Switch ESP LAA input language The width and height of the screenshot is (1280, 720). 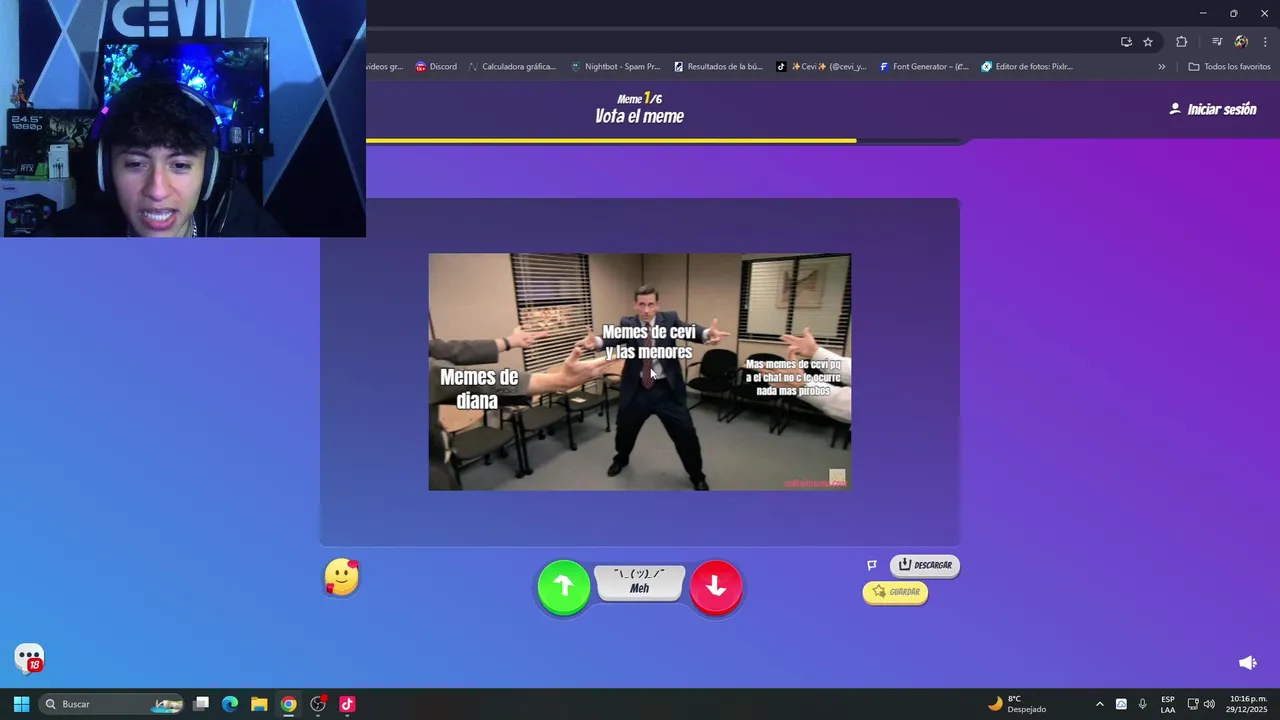tap(1168, 704)
